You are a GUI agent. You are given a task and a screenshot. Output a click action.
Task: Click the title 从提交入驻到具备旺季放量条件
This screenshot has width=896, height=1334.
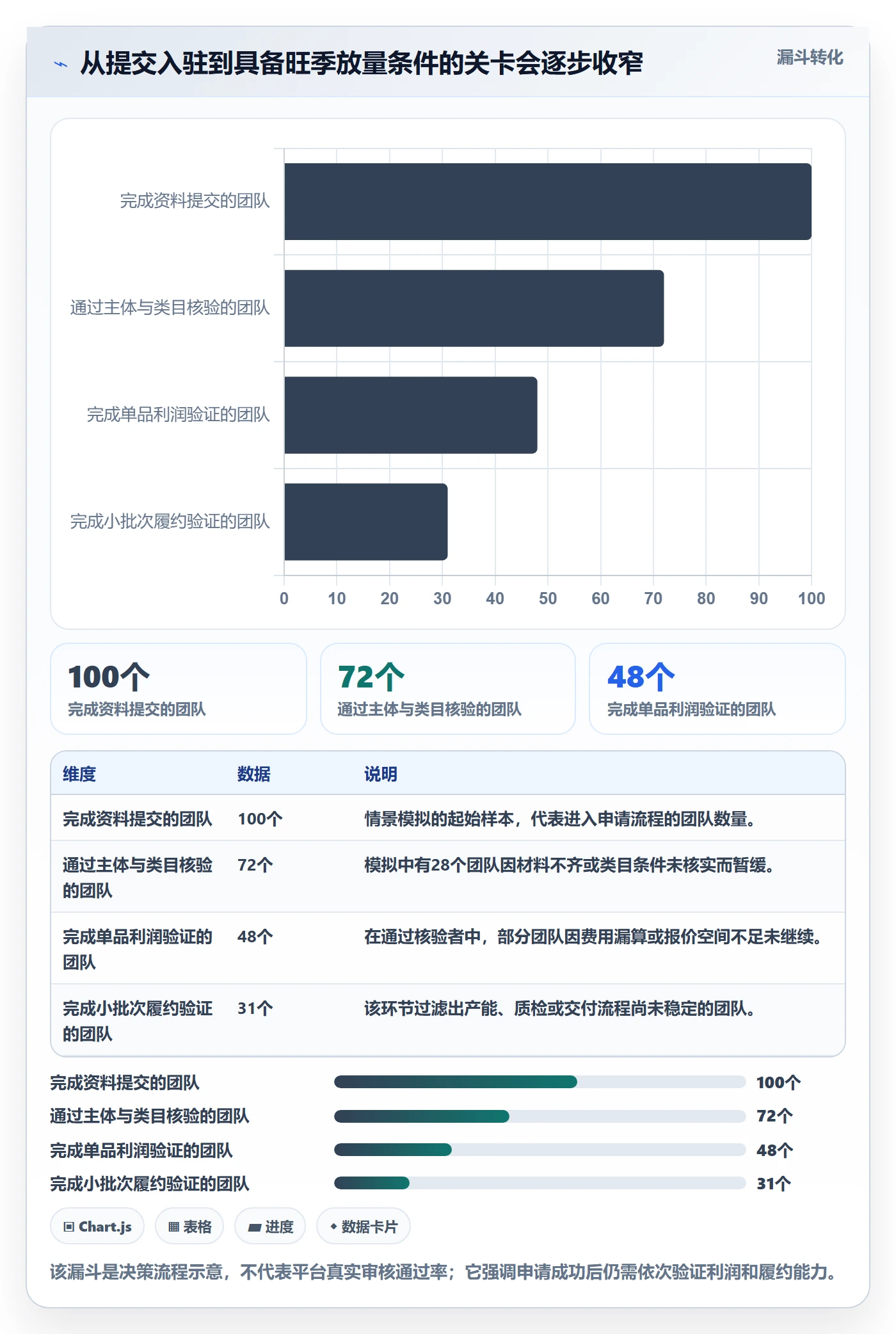point(362,63)
